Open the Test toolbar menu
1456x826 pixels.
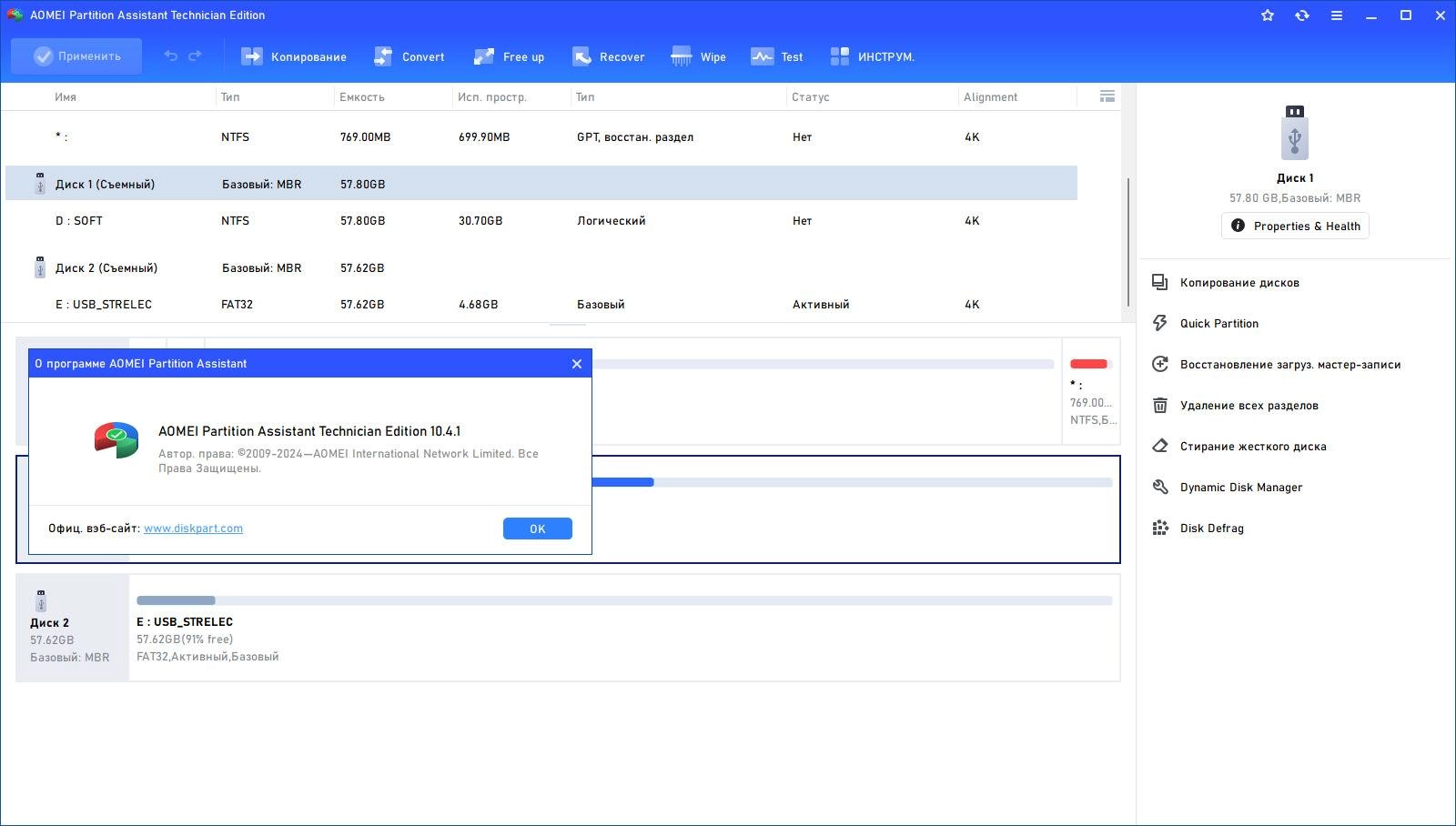[776, 56]
